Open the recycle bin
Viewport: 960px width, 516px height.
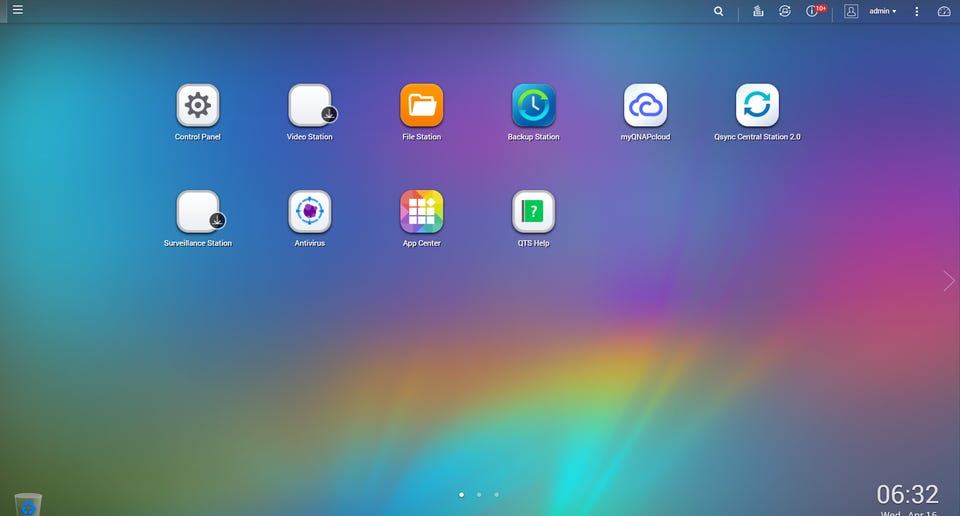[28, 504]
